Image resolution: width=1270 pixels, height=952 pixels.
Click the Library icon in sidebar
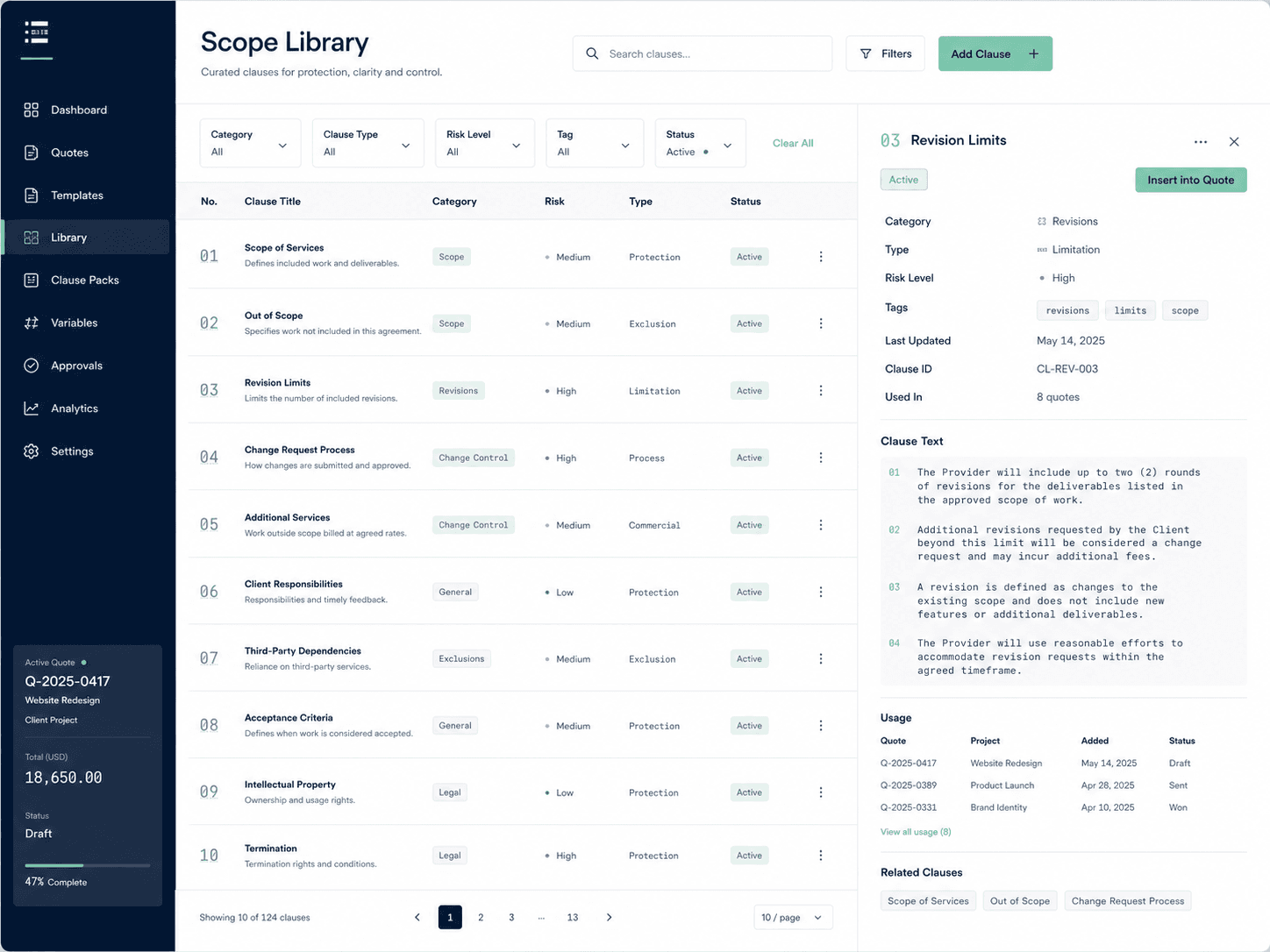pos(32,238)
